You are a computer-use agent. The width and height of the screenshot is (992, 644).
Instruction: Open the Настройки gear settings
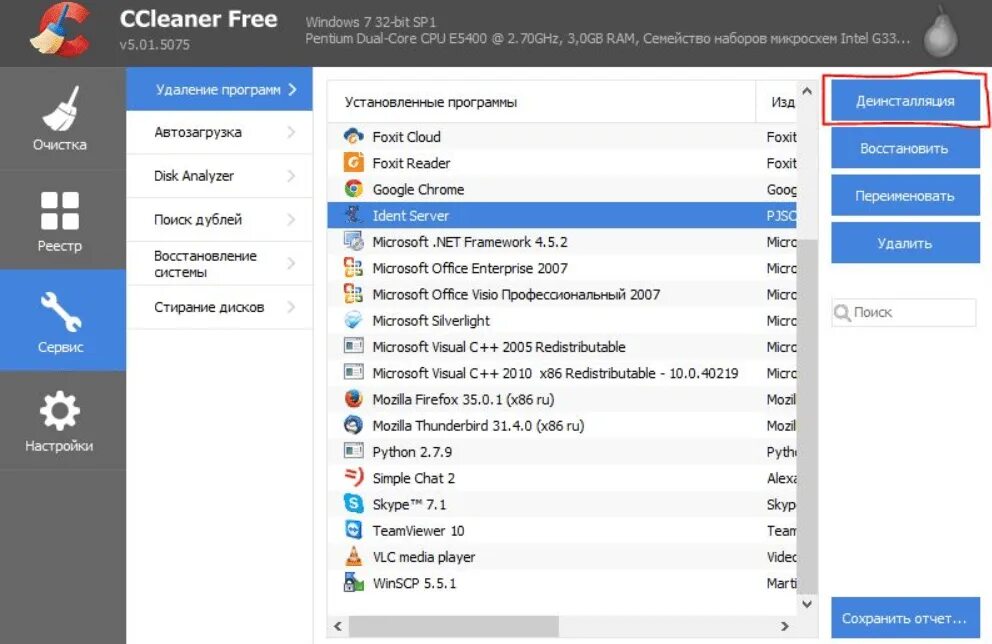point(62,420)
